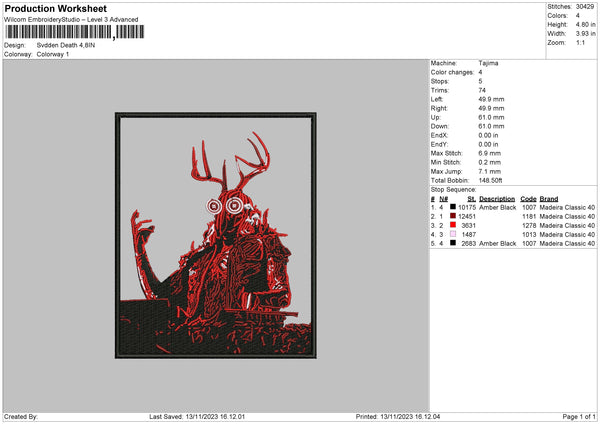Viewport: 600px width, 424px height.
Task: Select the dark red swatch for code 1181
Action: [453, 216]
